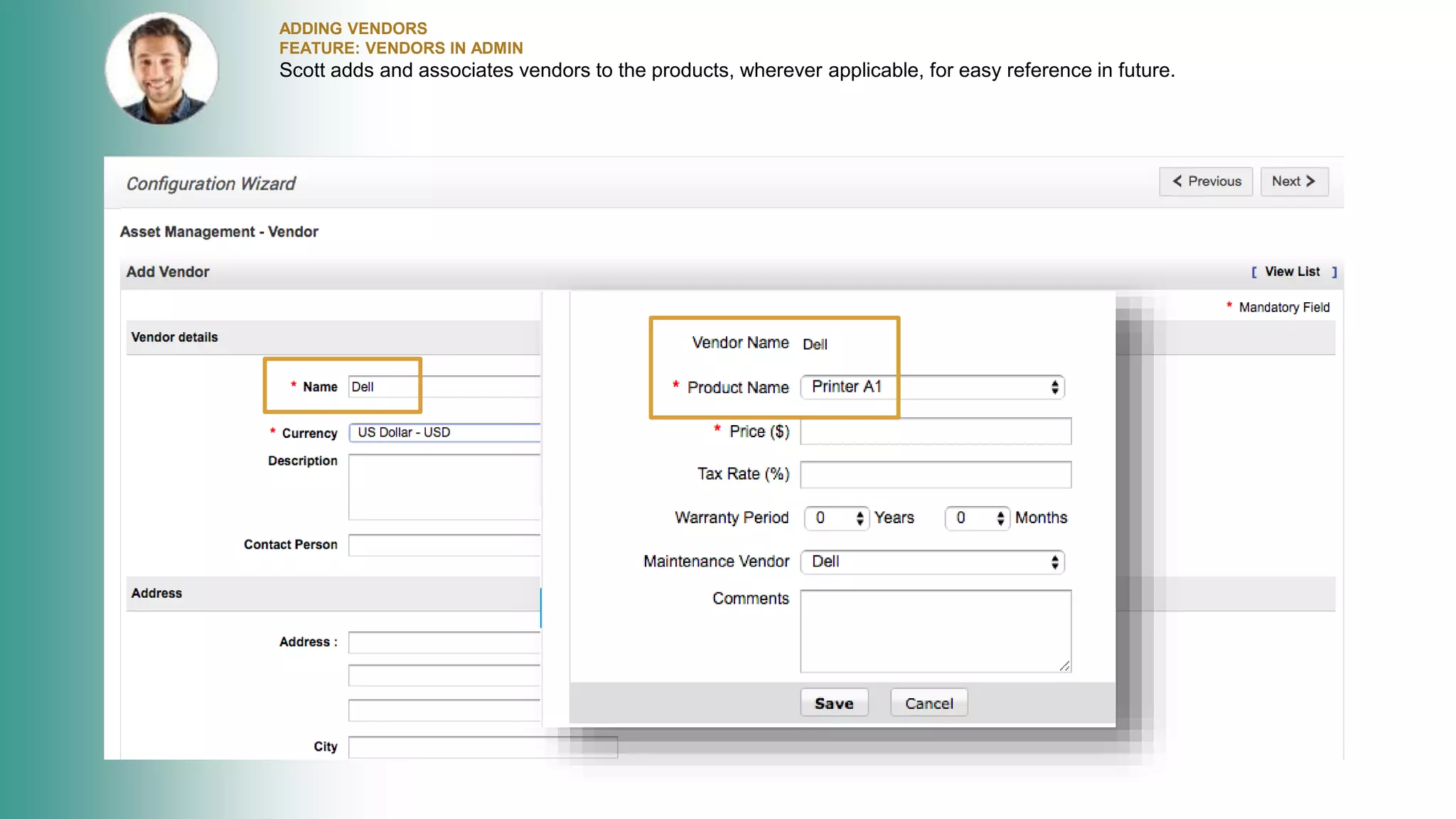Viewport: 1456px width, 819px height.
Task: Save the vendor product association
Action: pos(834,703)
